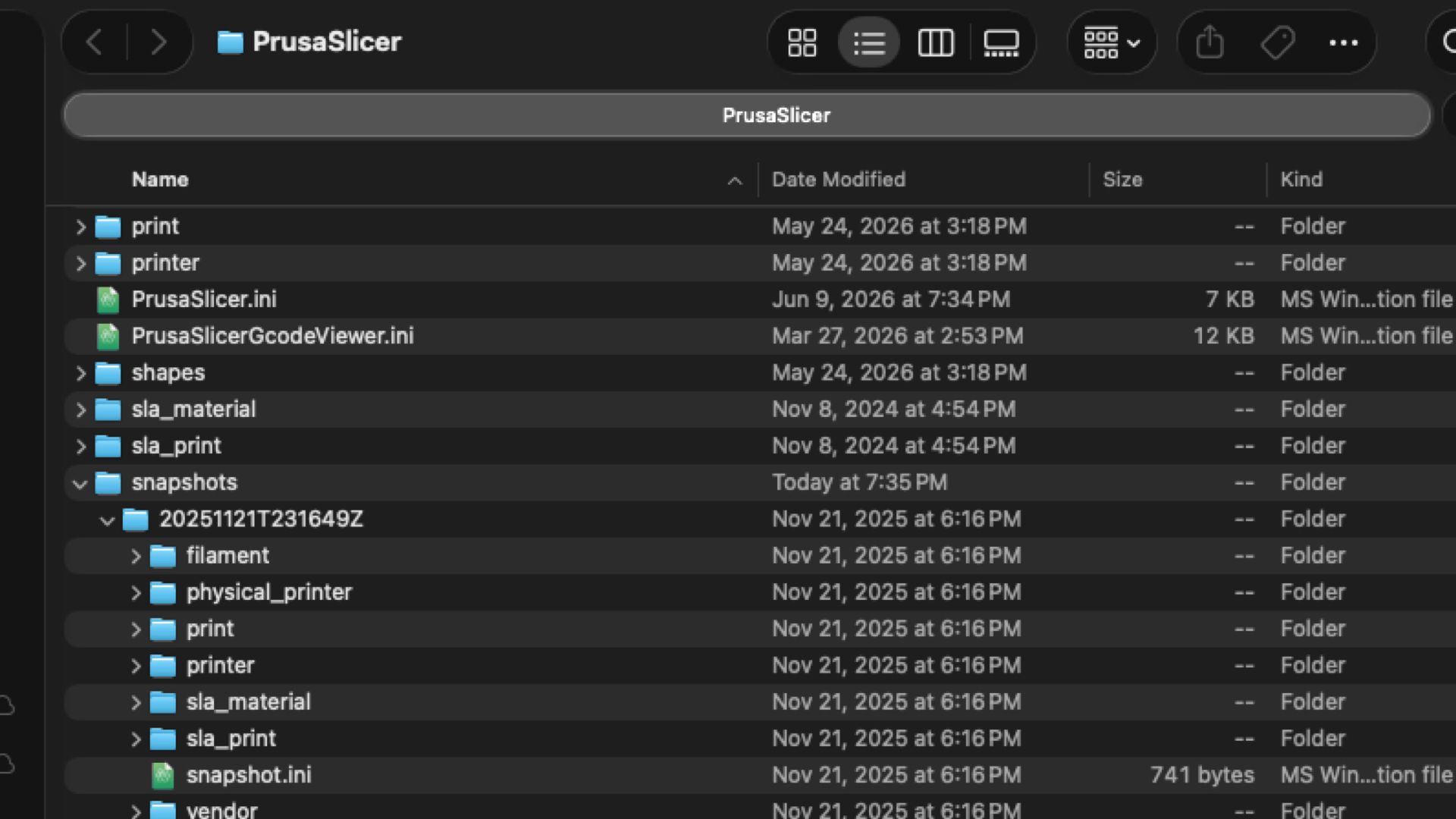Click the filament folder icon
Image resolution: width=1456 pixels, height=819 pixels.
(x=163, y=556)
